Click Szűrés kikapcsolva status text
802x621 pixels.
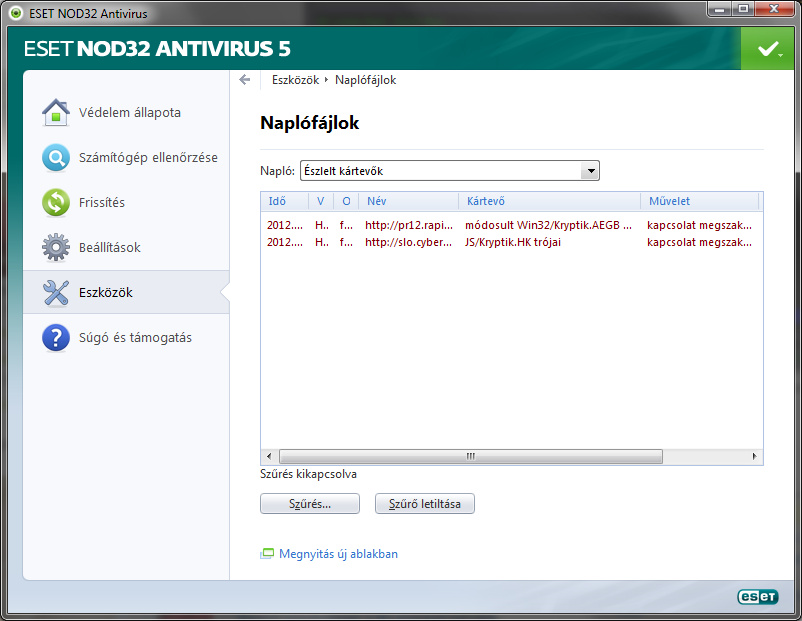pos(308,474)
